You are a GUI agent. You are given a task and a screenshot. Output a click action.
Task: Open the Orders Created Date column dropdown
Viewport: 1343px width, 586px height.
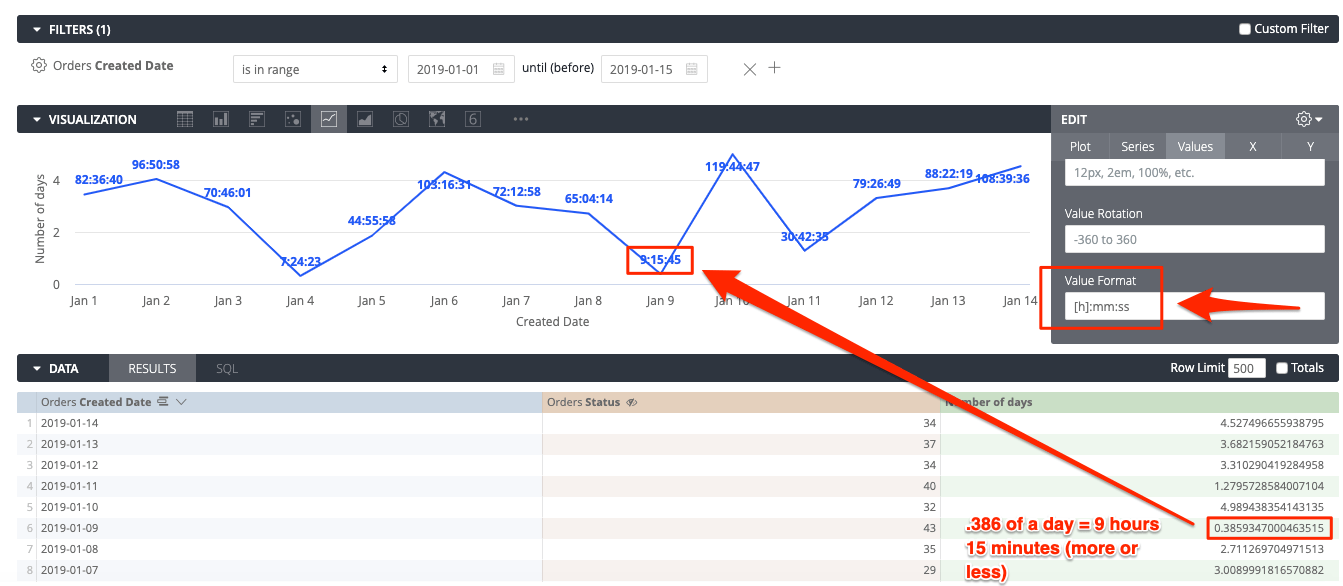click(180, 401)
